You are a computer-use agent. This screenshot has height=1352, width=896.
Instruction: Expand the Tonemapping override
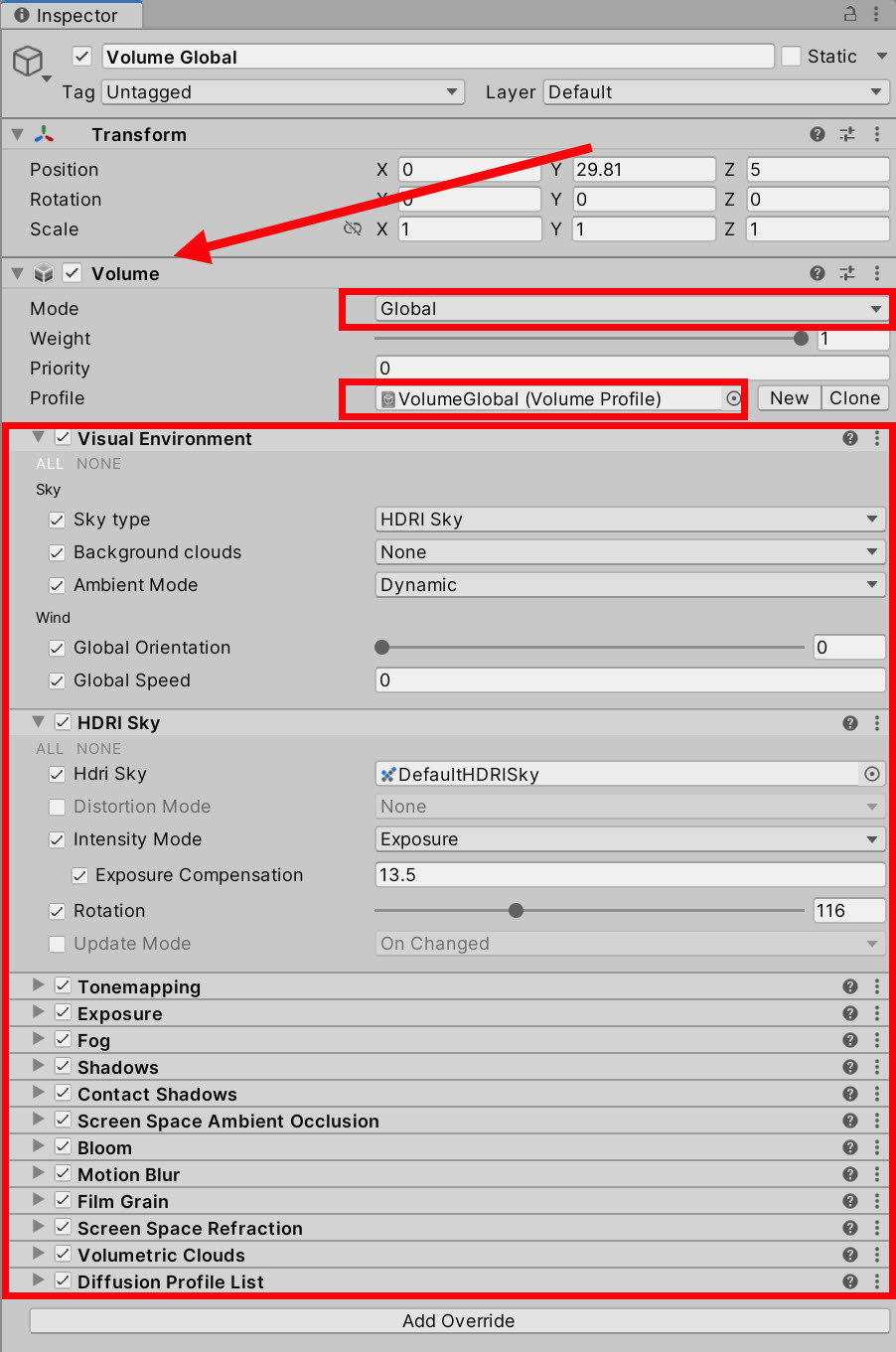(x=38, y=986)
